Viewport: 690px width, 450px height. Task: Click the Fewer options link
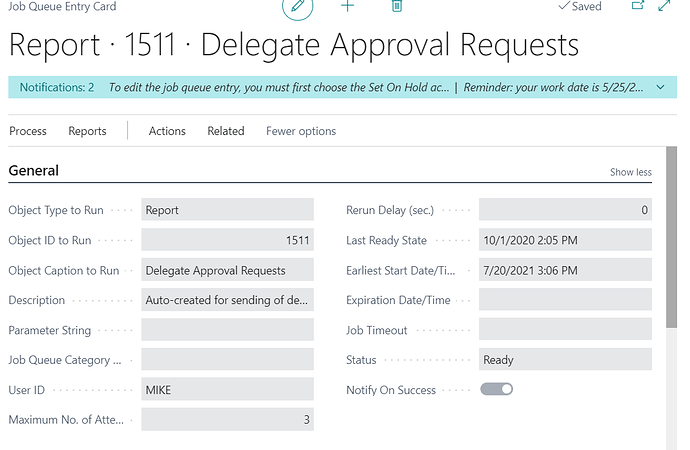[x=301, y=131]
